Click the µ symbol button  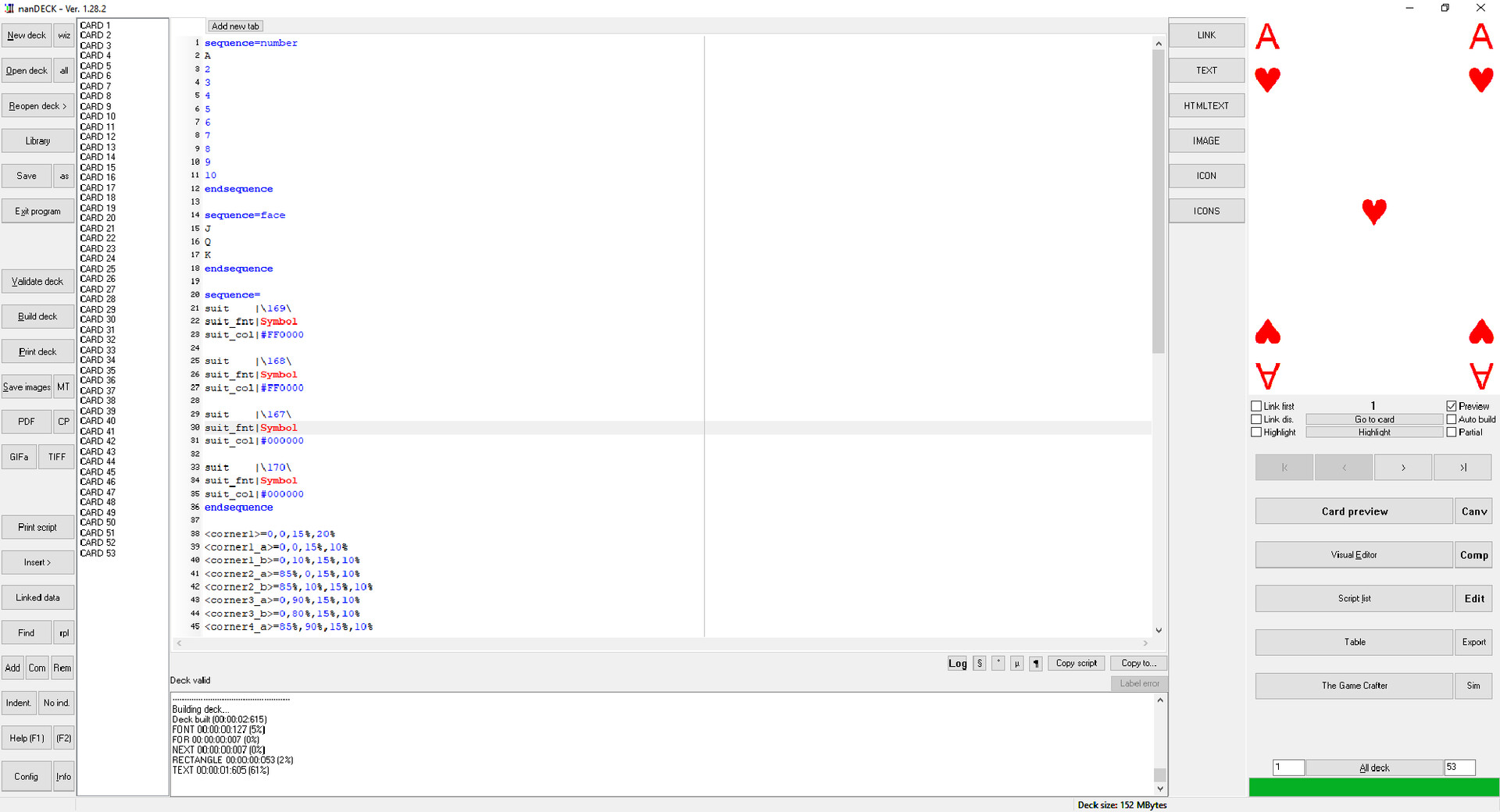[1016, 664]
